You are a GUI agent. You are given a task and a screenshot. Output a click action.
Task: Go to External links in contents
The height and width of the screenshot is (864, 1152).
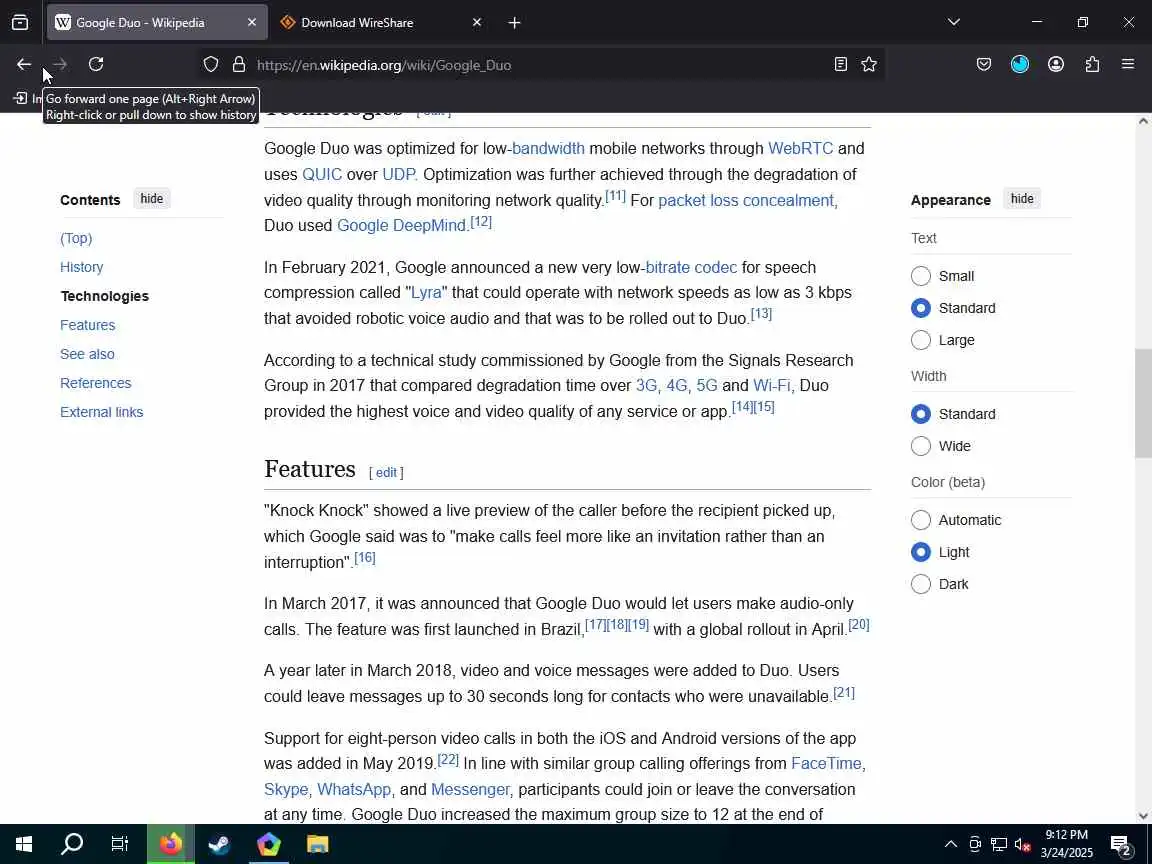point(101,412)
